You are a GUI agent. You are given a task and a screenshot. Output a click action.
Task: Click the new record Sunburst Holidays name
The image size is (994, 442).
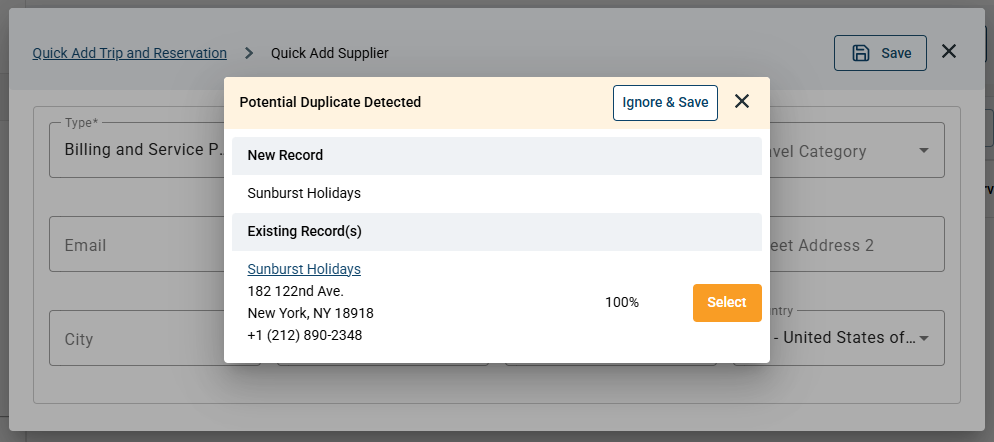(304, 193)
